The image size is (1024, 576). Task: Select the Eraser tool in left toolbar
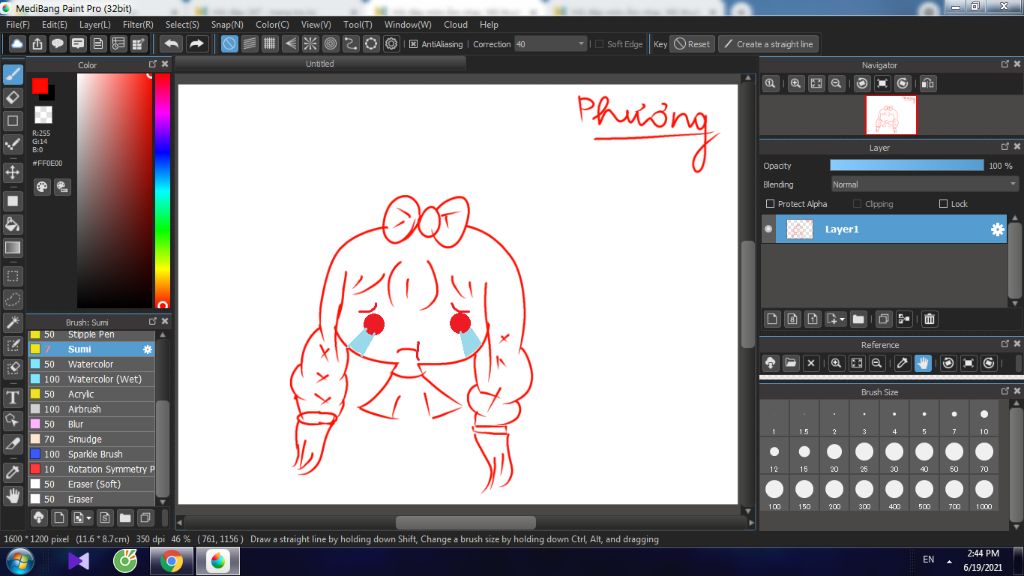pos(12,98)
